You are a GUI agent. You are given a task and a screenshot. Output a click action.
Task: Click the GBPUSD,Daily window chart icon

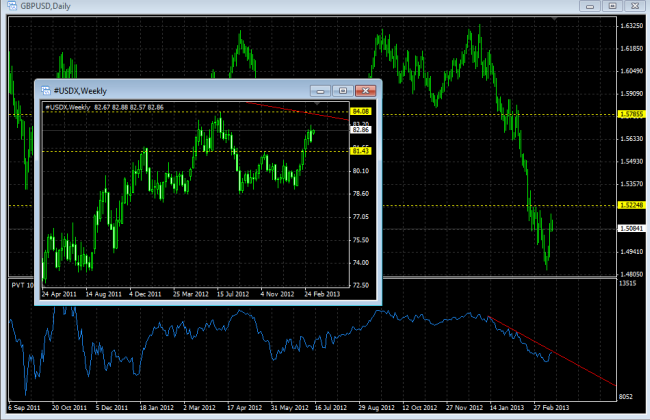click(9, 7)
